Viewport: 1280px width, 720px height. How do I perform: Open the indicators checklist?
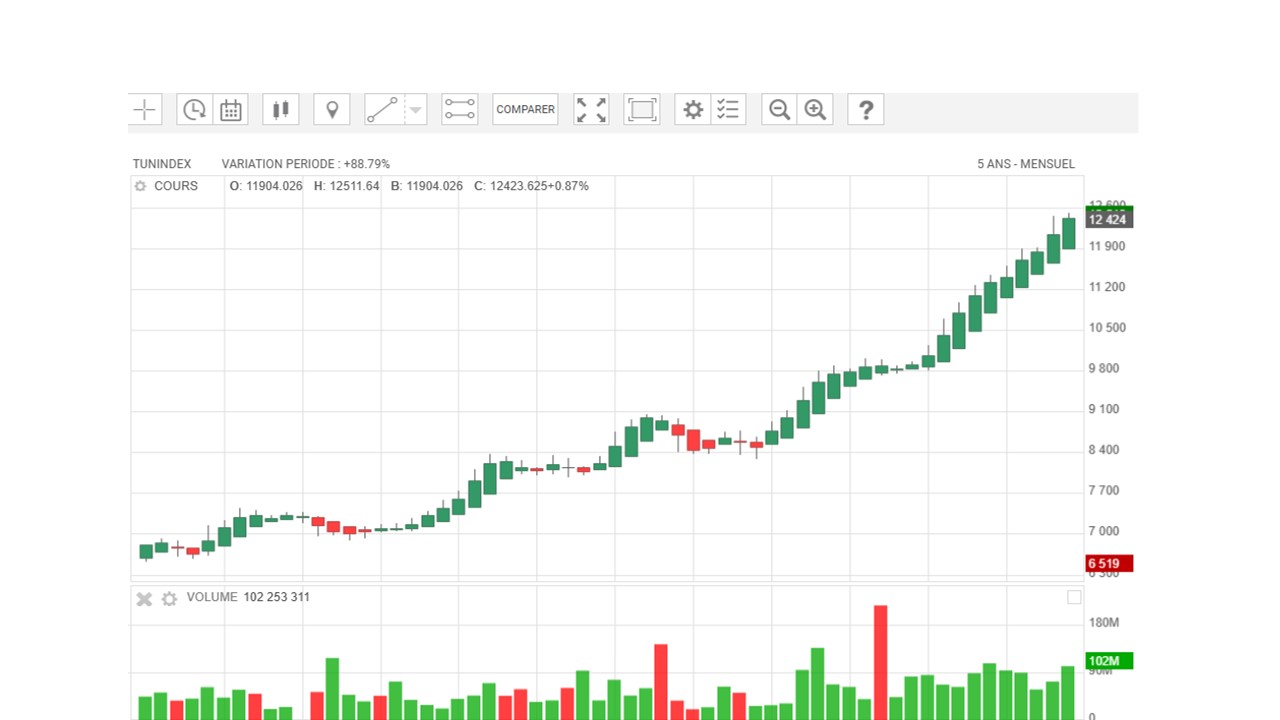[728, 110]
